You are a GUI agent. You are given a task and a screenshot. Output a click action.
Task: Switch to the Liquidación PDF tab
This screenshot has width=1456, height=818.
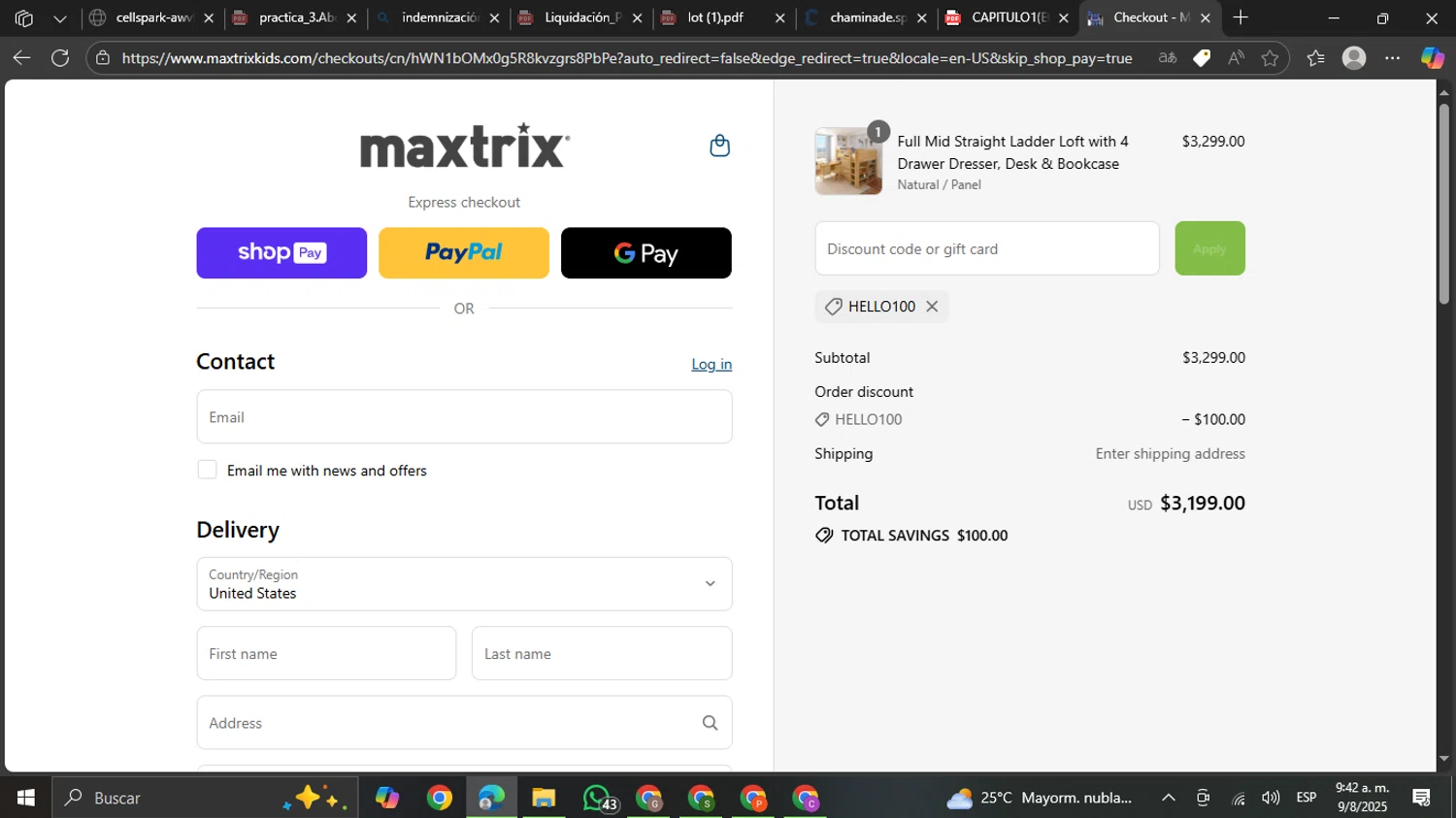[579, 17]
